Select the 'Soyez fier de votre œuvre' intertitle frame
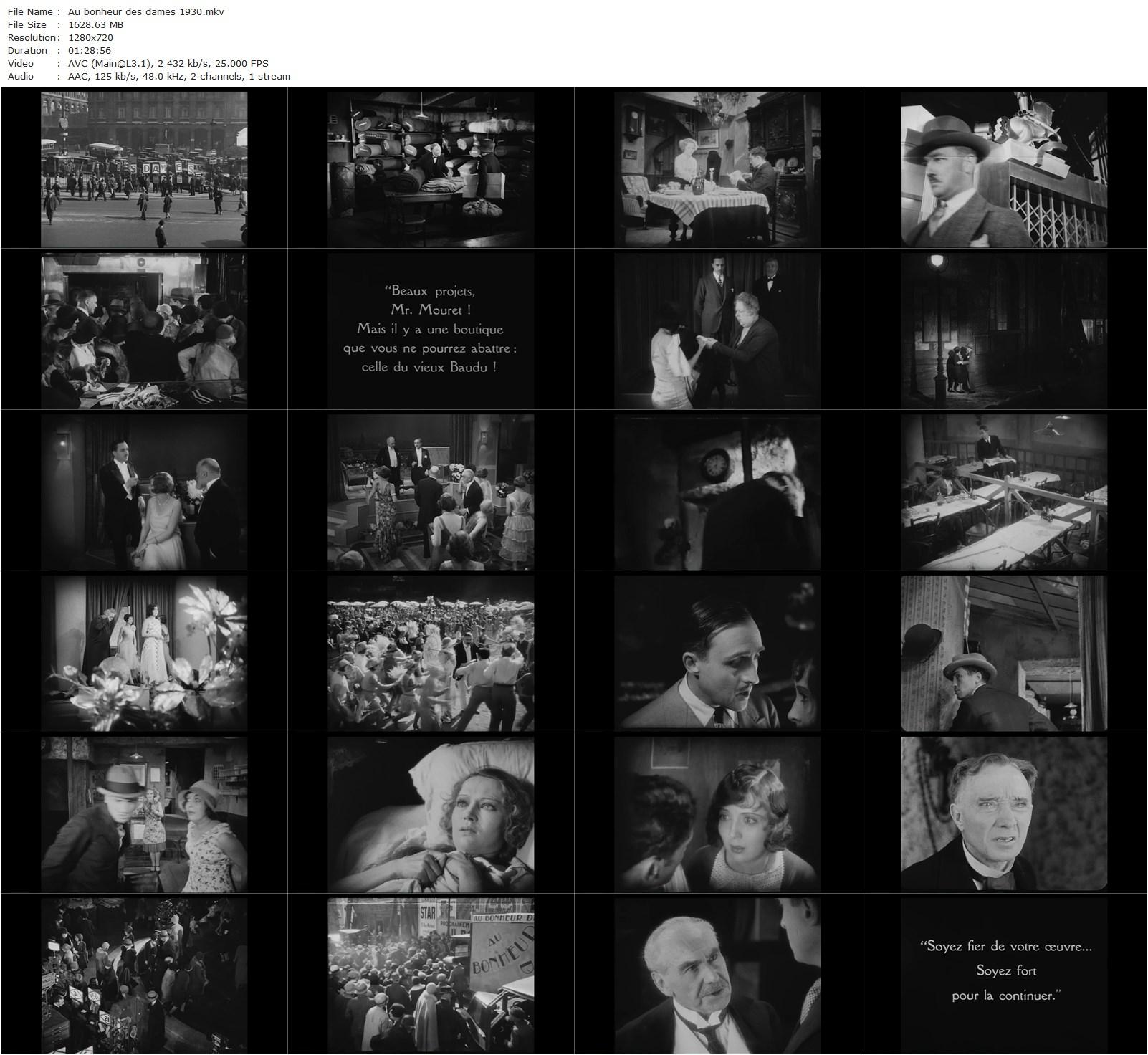Viewport: 1148px width, 1055px height. (x=1004, y=975)
